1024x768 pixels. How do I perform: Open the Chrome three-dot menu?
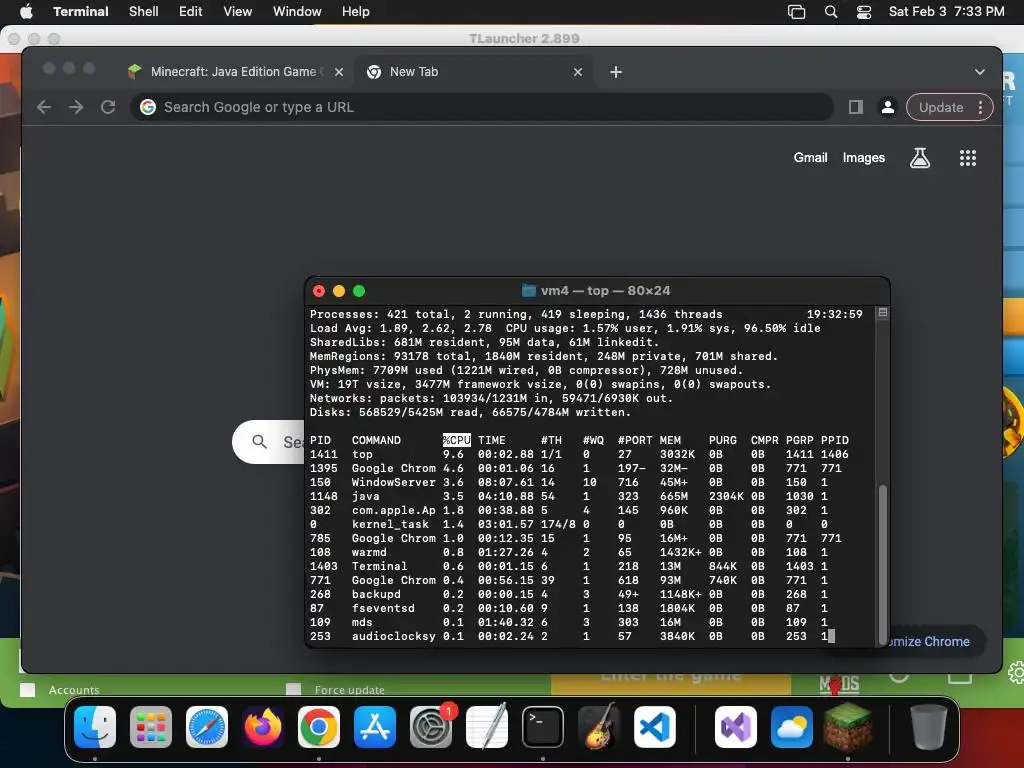coord(980,107)
